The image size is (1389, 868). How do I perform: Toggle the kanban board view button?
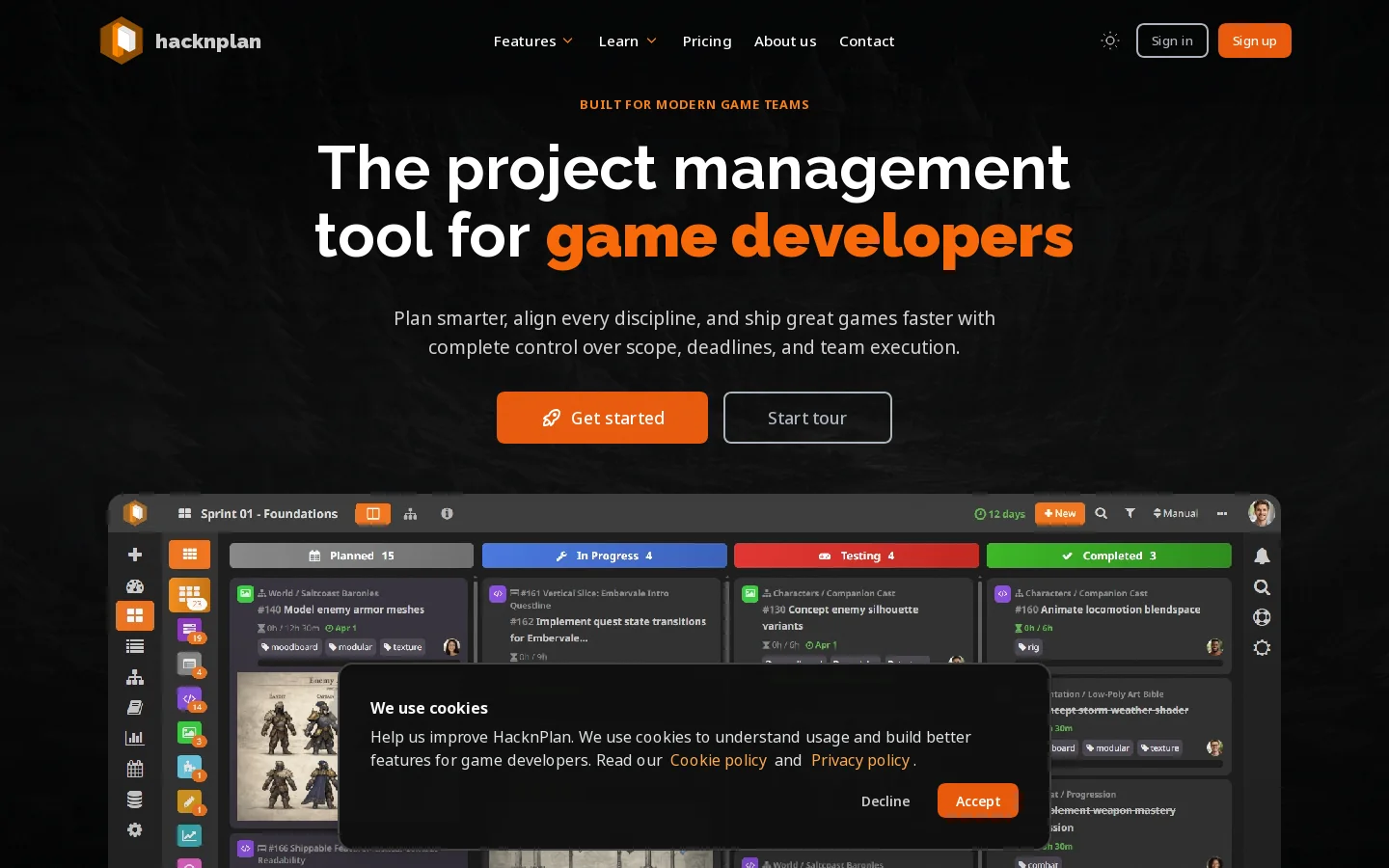pos(373,513)
